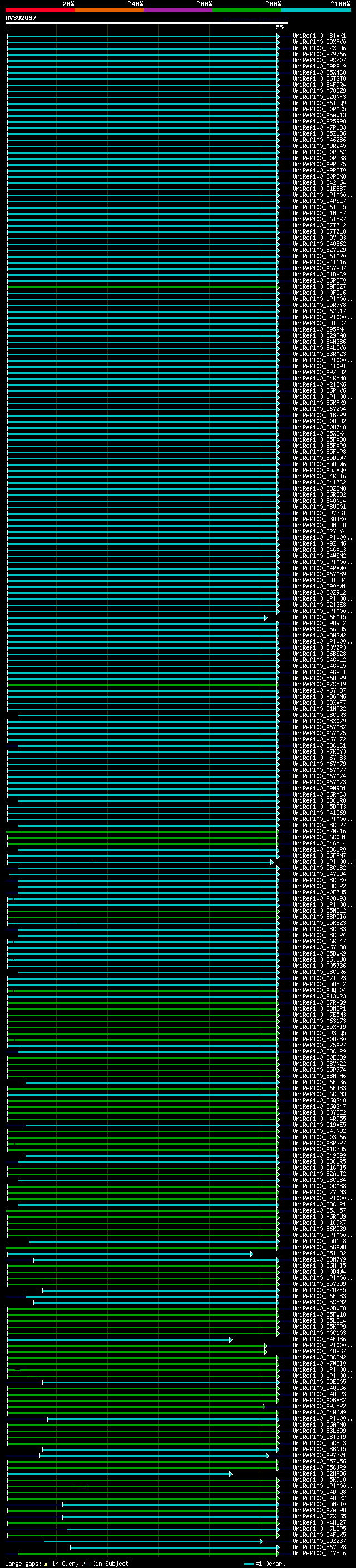
Task: Select label UniRef100_B0VZP3
Action: [x=319, y=647]
